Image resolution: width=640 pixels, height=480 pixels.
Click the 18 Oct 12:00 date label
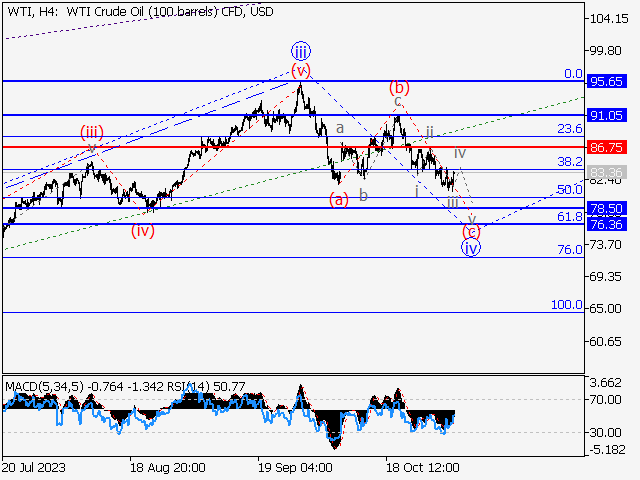tap(423, 467)
